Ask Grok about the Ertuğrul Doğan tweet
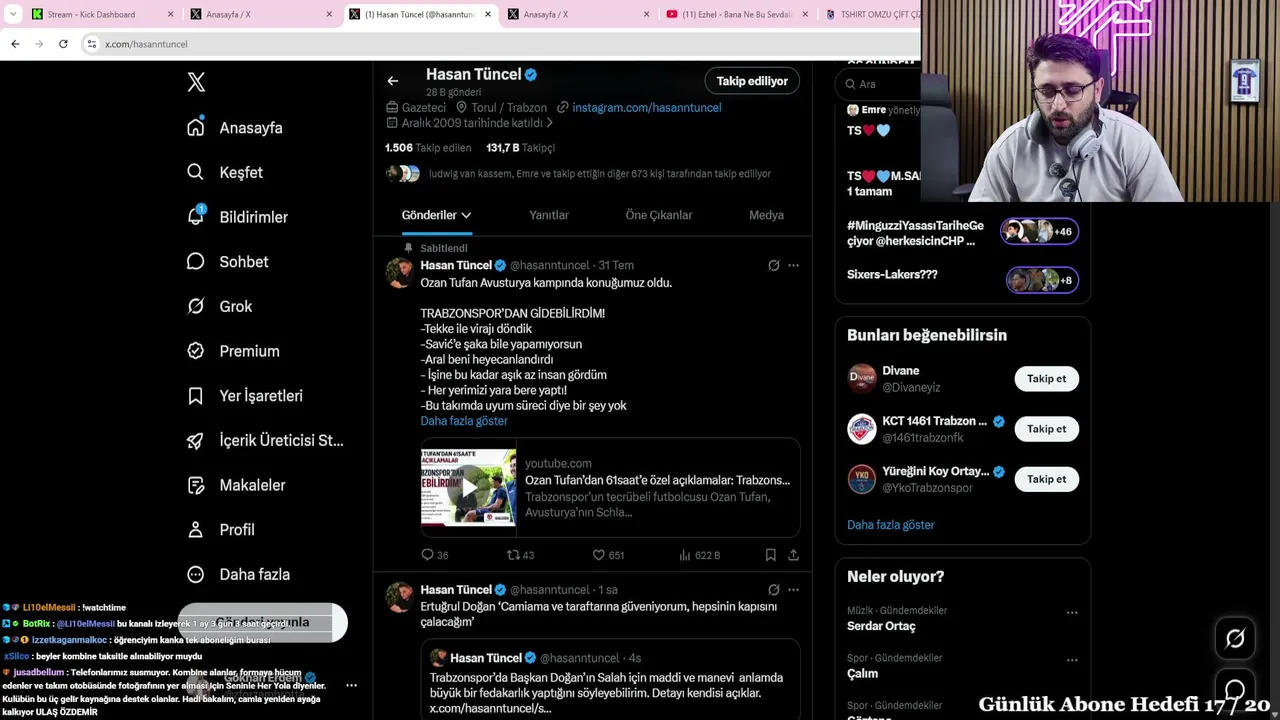 (x=773, y=590)
